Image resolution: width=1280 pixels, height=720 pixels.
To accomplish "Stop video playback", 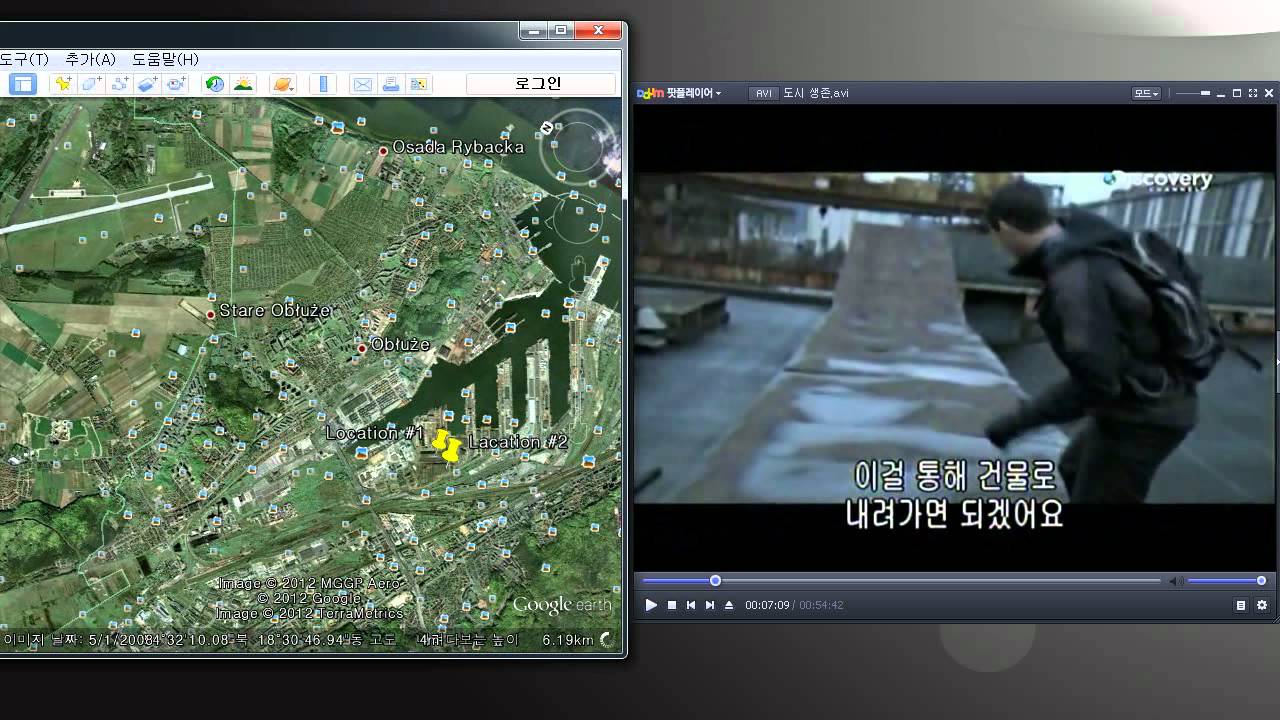I will pyautogui.click(x=672, y=605).
